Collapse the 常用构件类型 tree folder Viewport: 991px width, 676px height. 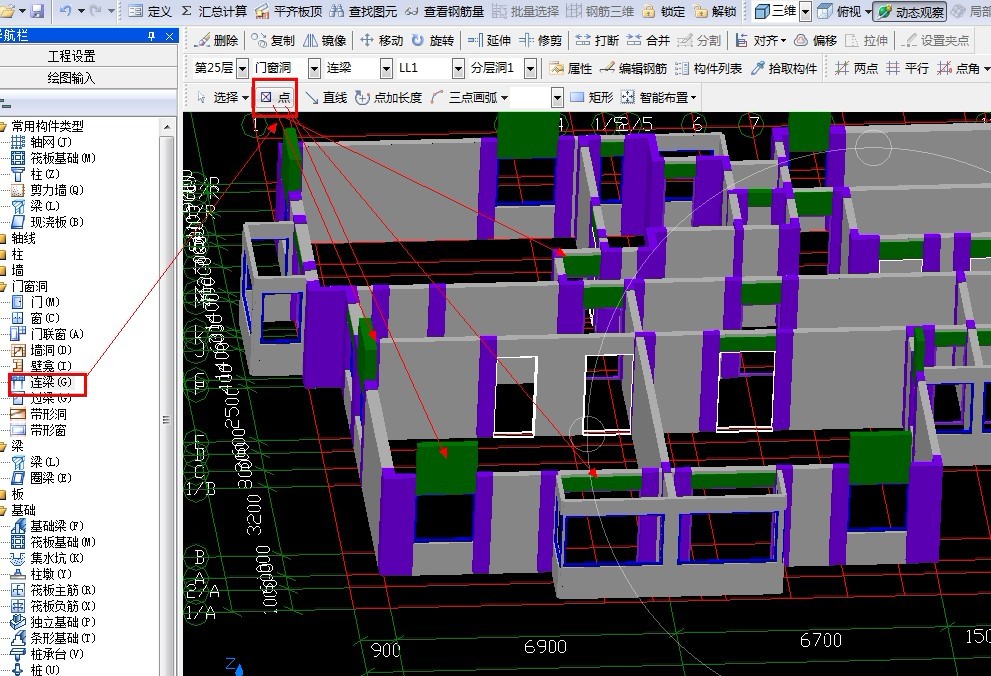pos(3,126)
